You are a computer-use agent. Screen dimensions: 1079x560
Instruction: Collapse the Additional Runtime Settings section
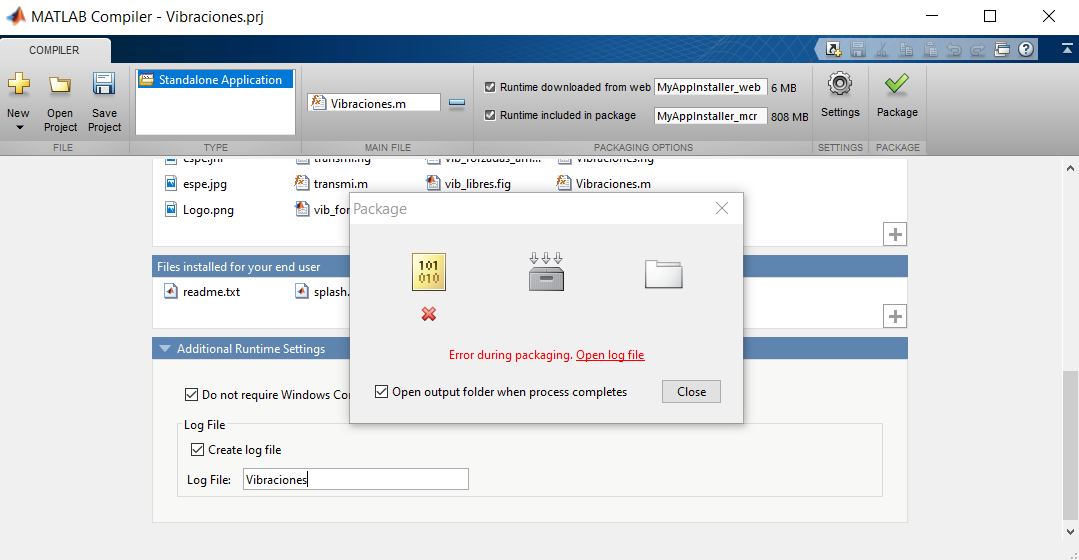click(164, 349)
